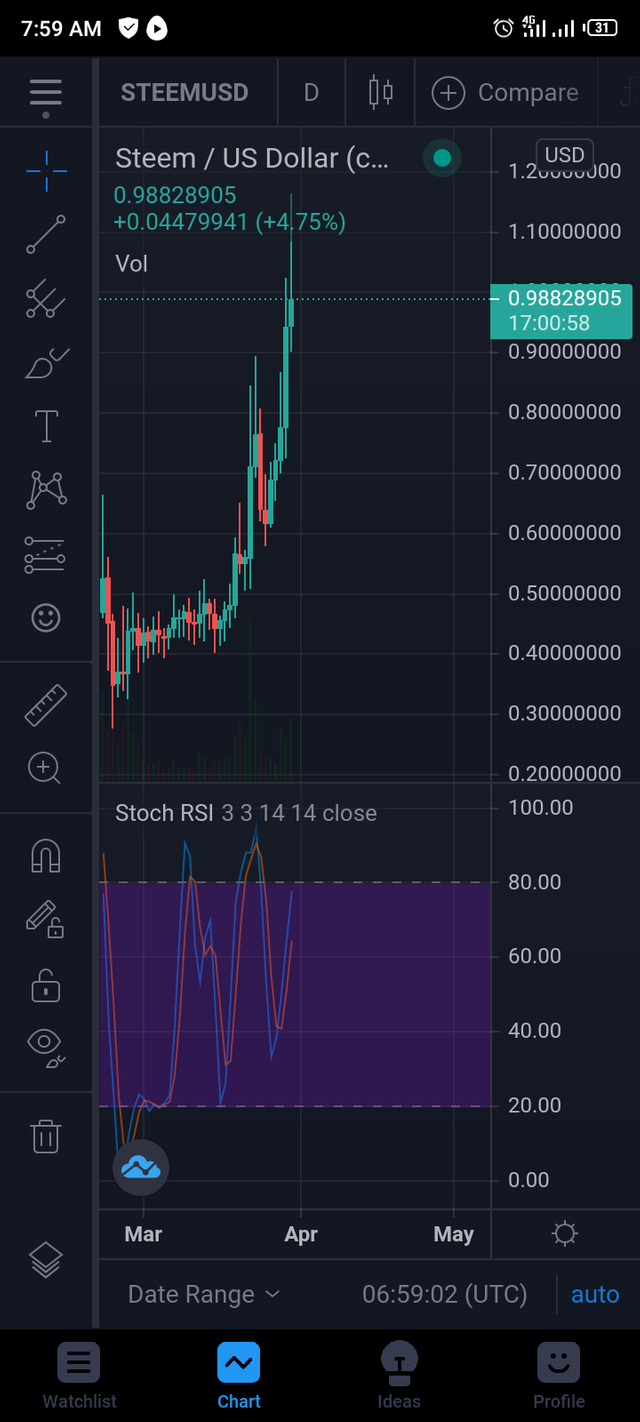This screenshot has height=1422, width=640.
Task: Hide all drawings with eye icon
Action: pyautogui.click(x=46, y=1045)
